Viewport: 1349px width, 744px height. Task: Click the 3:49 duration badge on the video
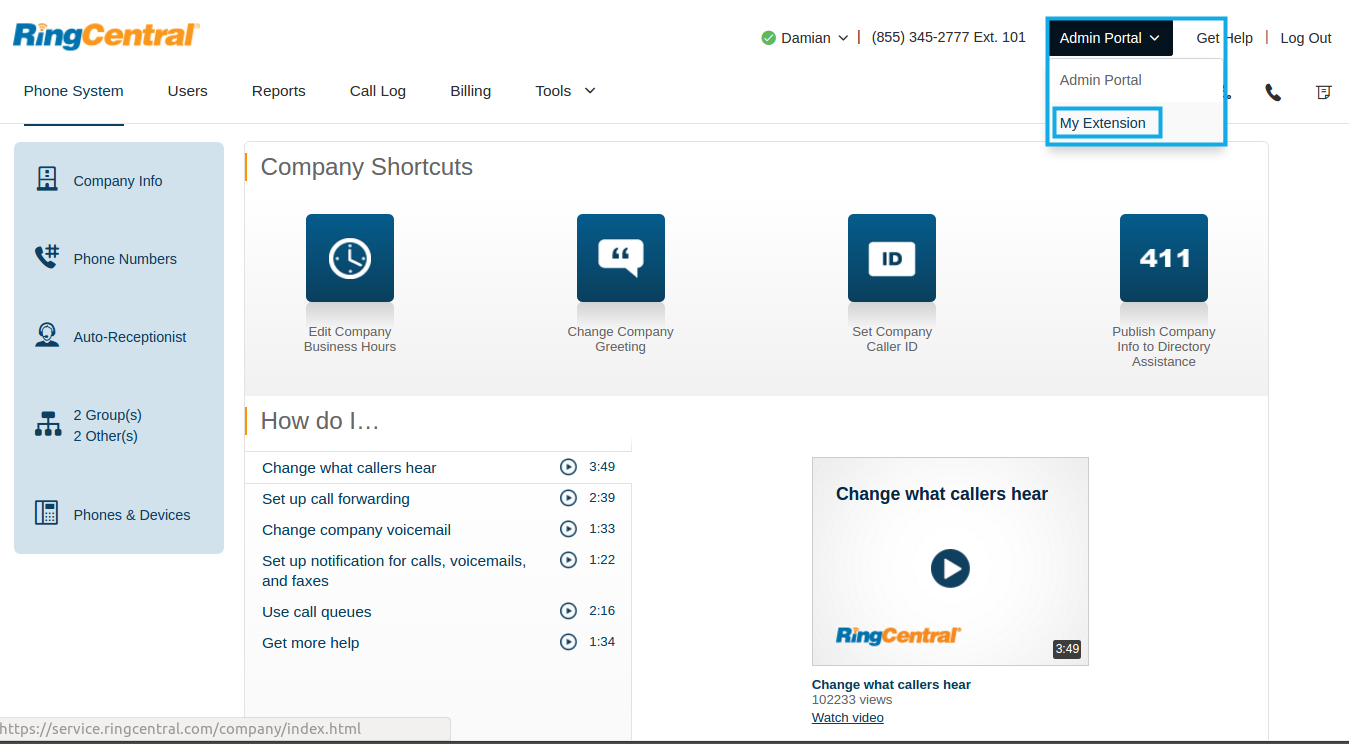point(1067,649)
